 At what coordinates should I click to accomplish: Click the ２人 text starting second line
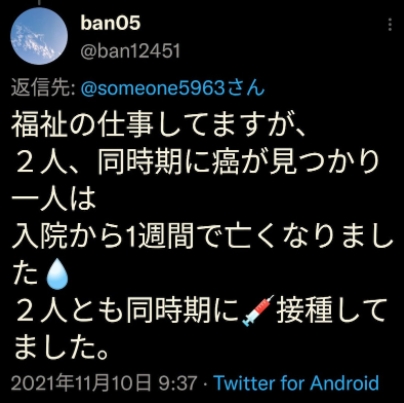[42, 163]
